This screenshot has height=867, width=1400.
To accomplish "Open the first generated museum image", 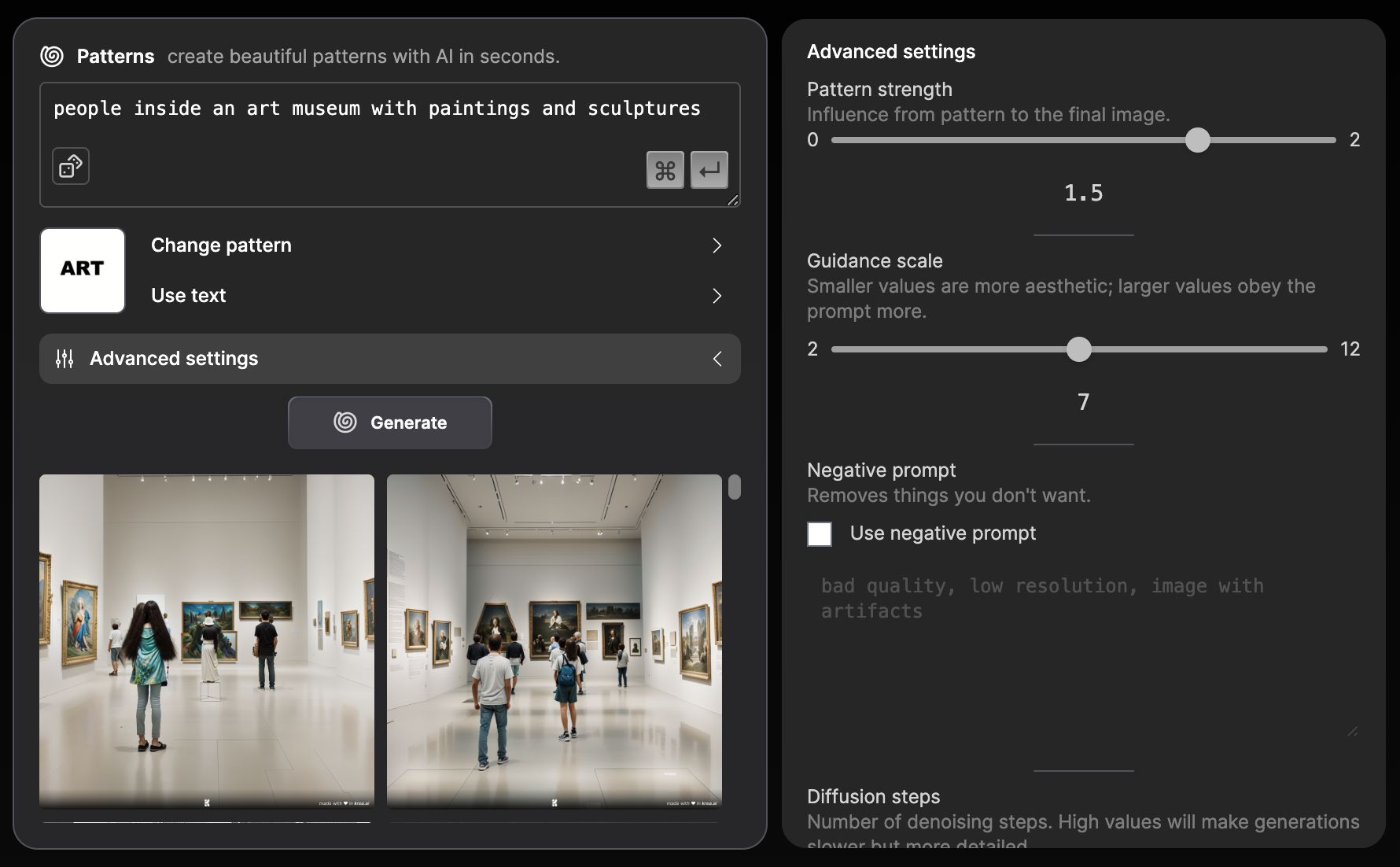I will pos(207,640).
